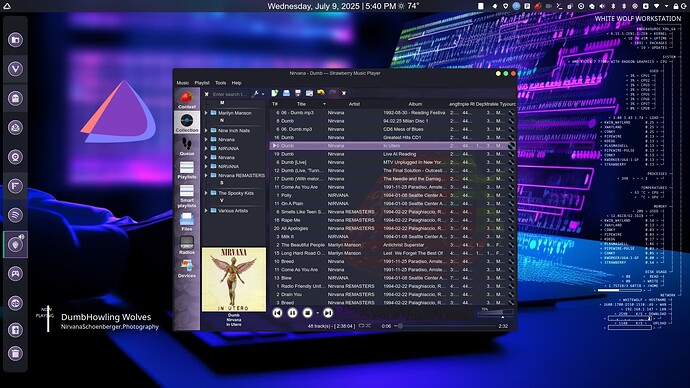This screenshot has height=388, width=690.
Task: Open the Playlists sidebar tab
Action: coord(187,170)
